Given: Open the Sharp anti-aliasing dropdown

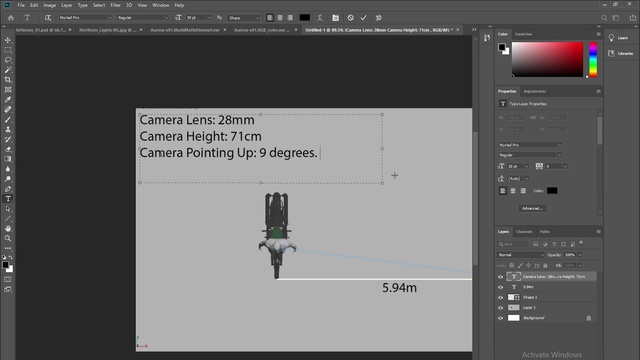Looking at the screenshot, I should tap(244, 18).
